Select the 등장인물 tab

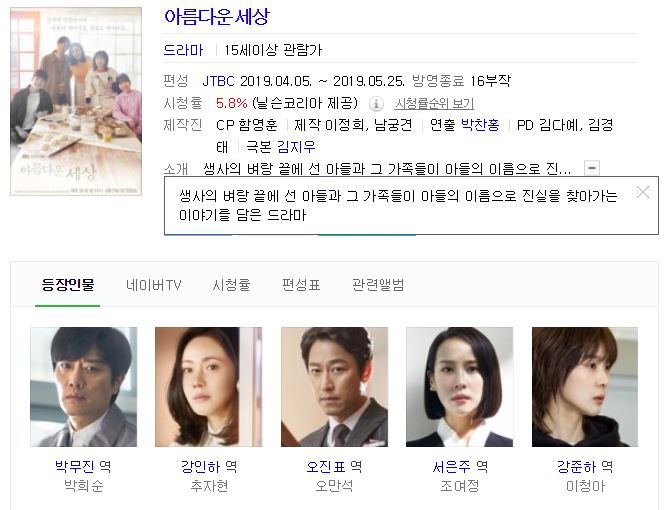click(68, 285)
